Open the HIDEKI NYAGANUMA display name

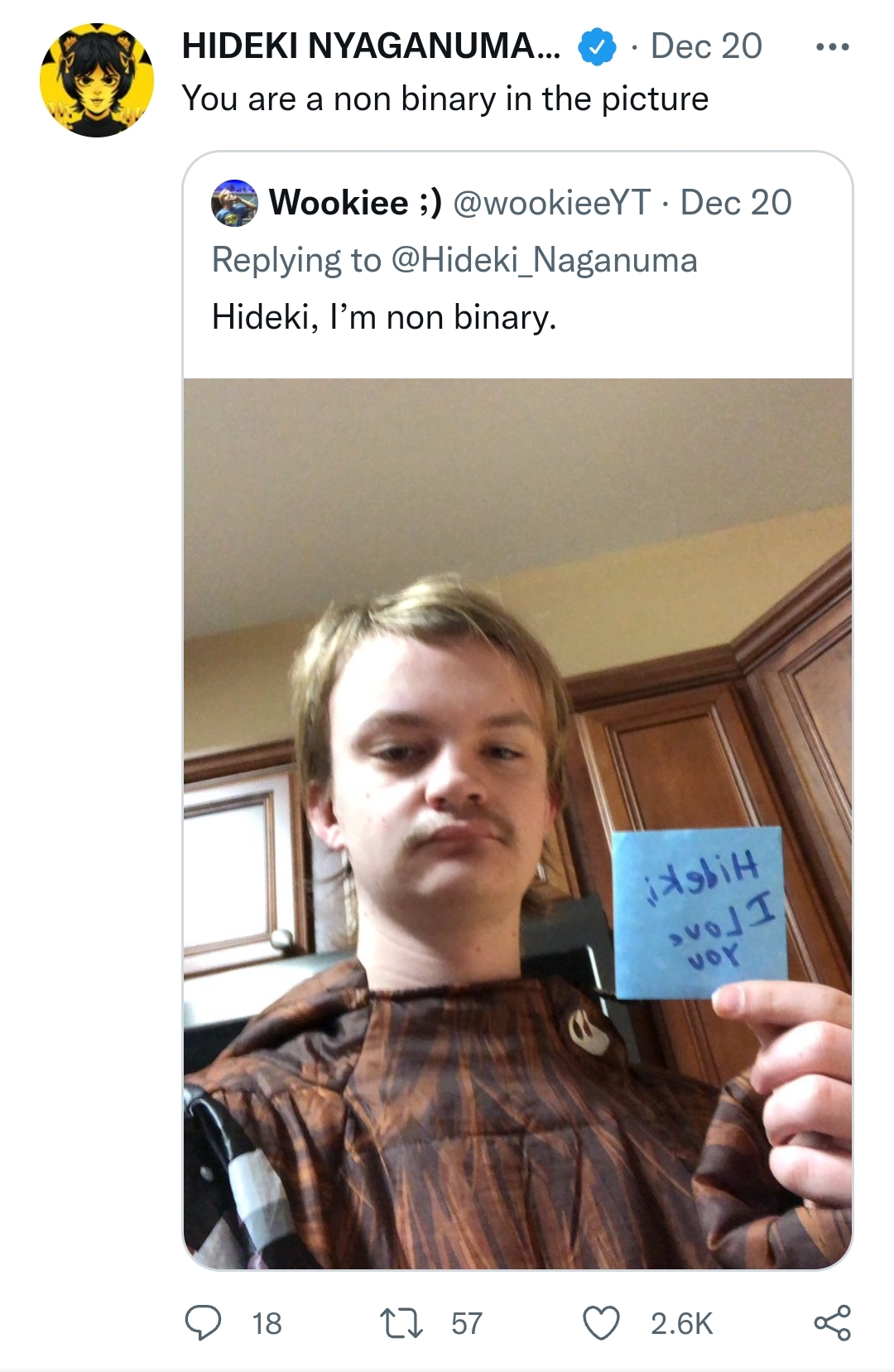371,46
